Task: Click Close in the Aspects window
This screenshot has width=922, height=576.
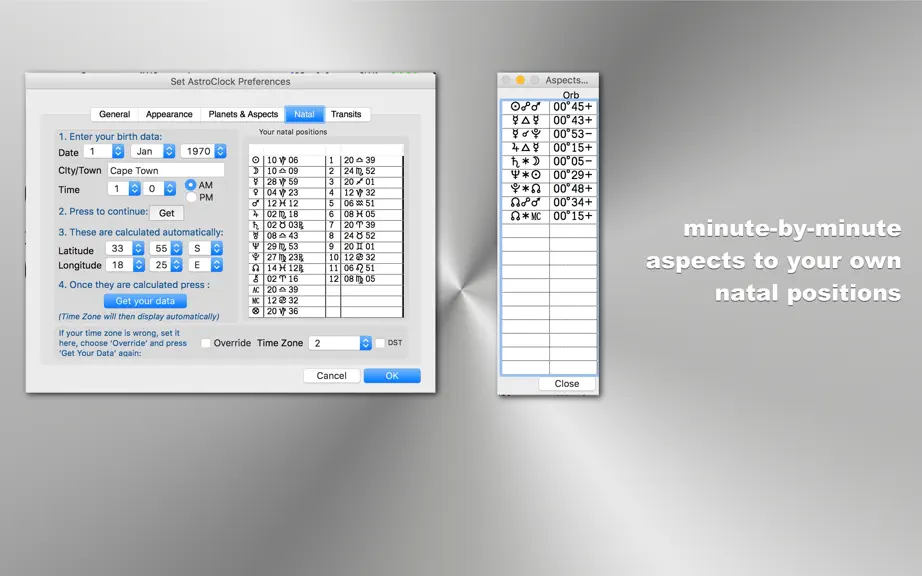Action: tap(567, 383)
